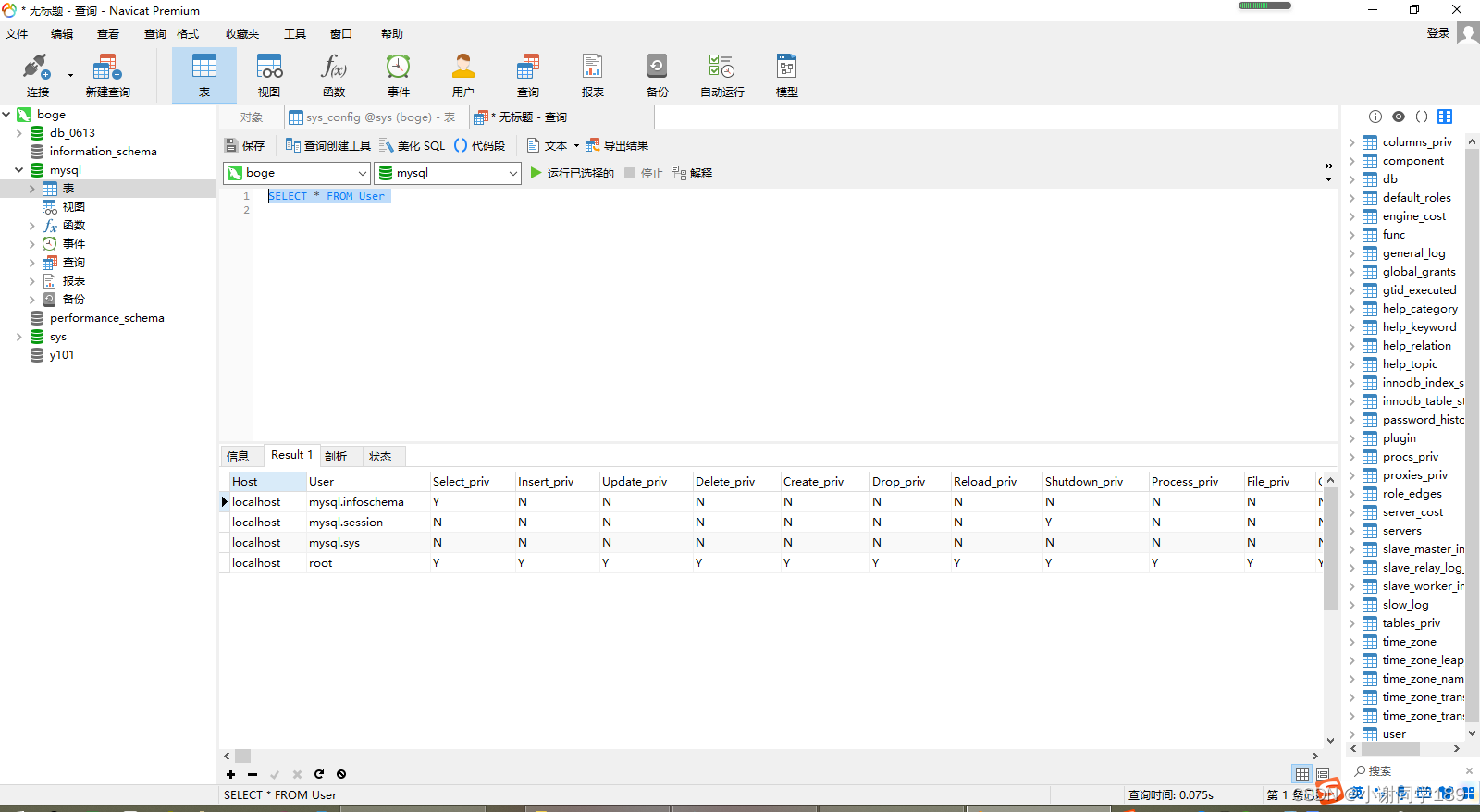The height and width of the screenshot is (812, 1480).
Task: Open the 编辑 Edit menu
Action: pos(62,34)
